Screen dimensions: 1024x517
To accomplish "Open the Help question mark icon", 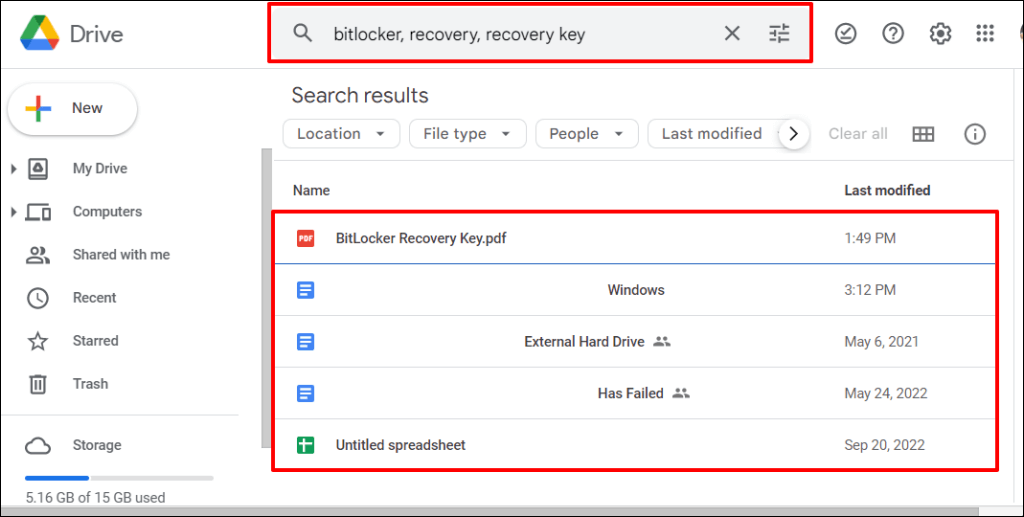I will 893,34.
